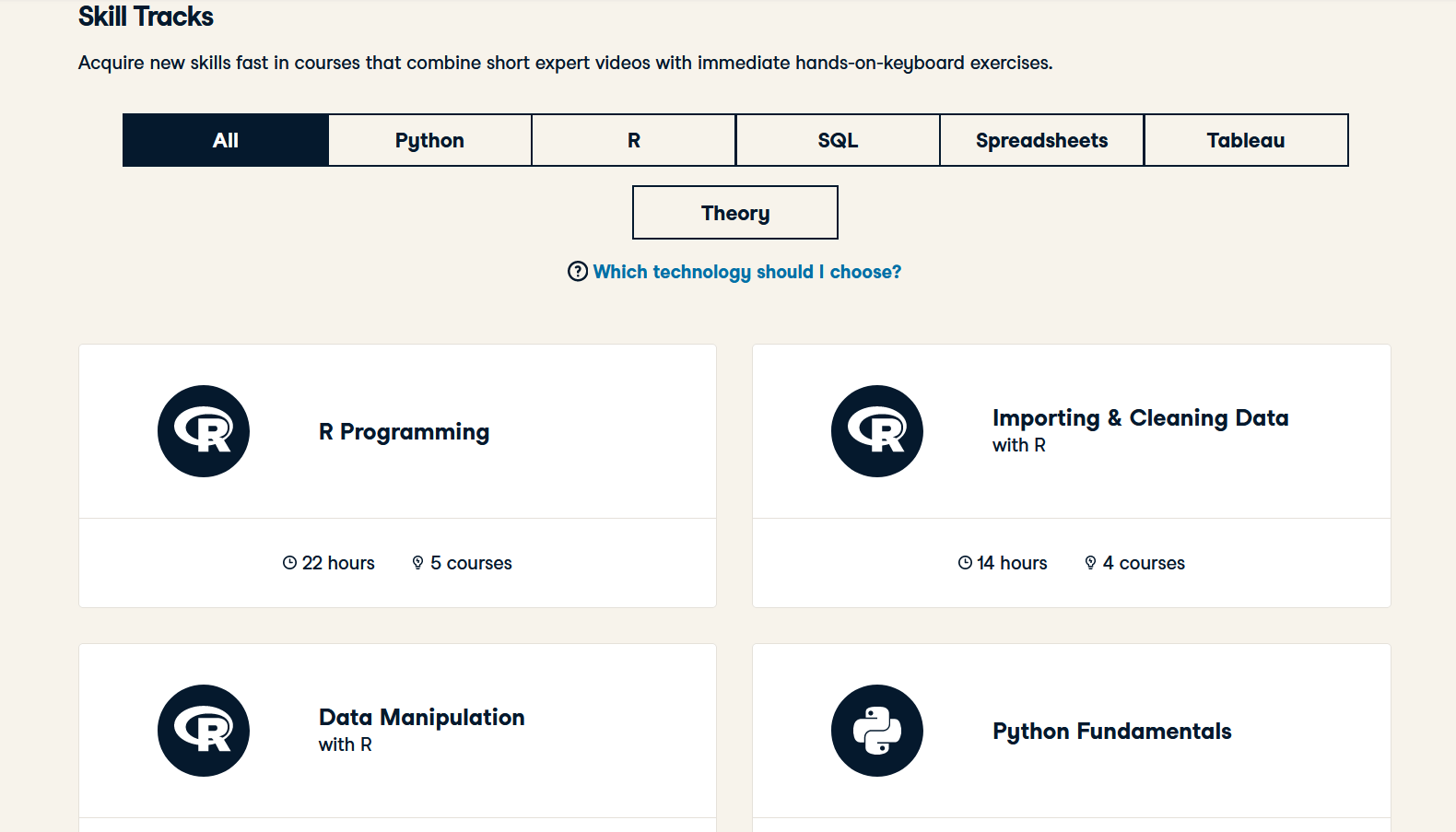Select the All filter tab

click(226, 140)
